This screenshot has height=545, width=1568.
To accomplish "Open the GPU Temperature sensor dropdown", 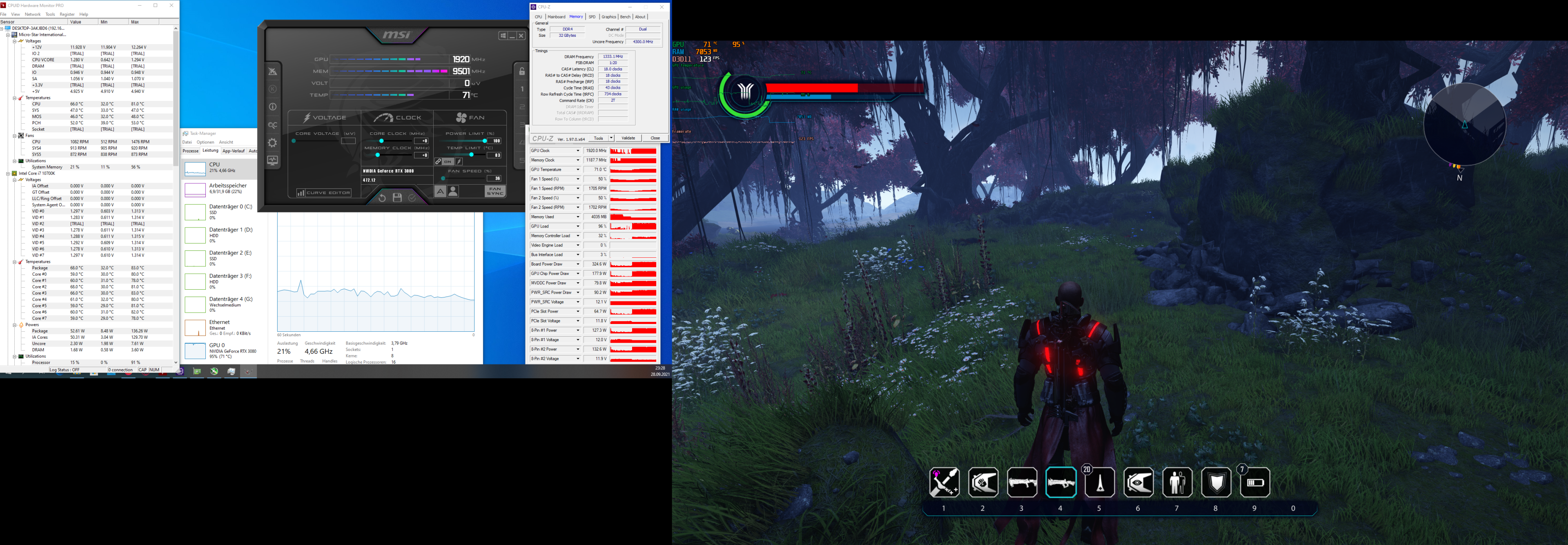I will [x=578, y=170].
